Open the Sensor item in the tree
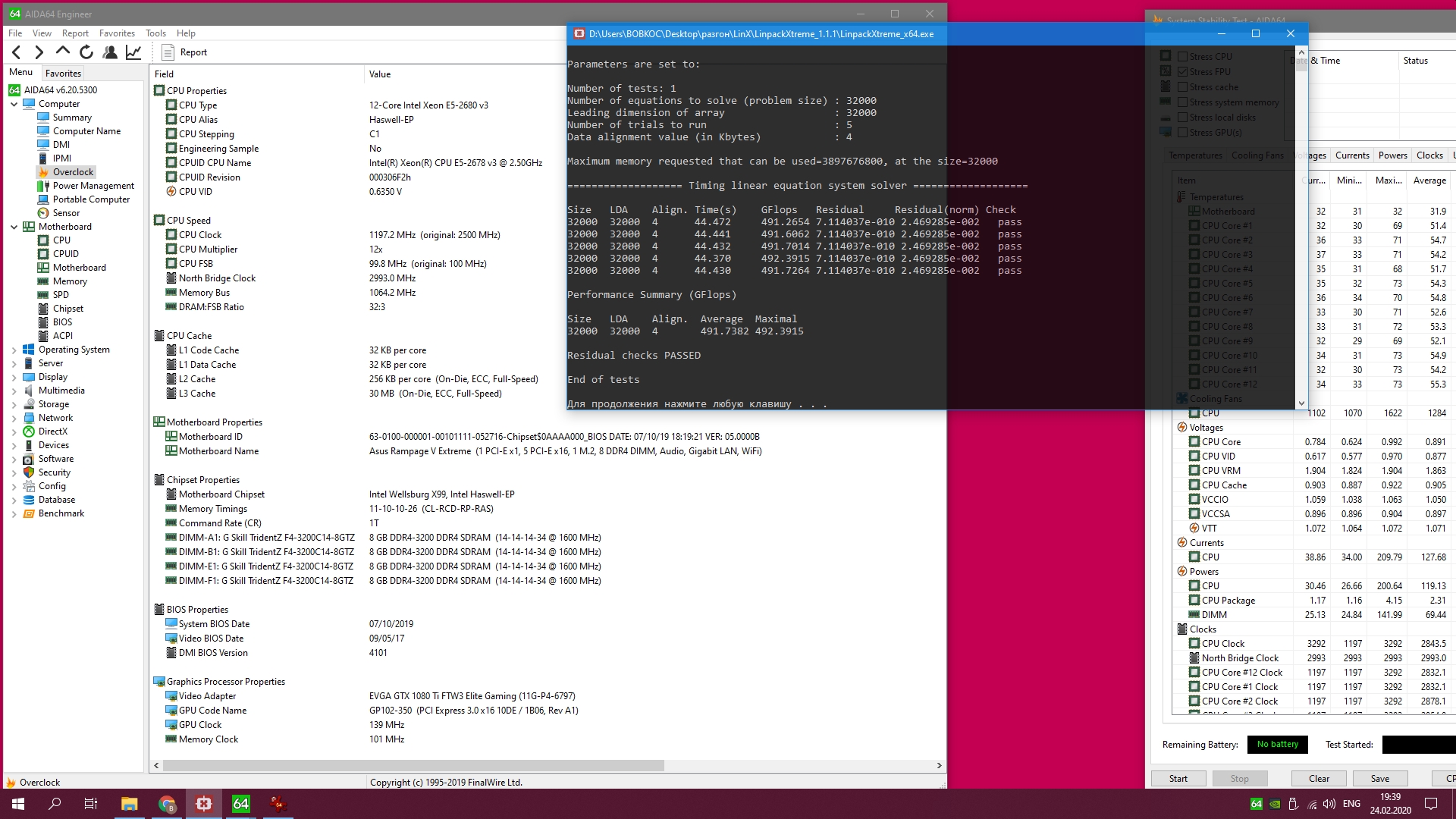 tap(66, 213)
